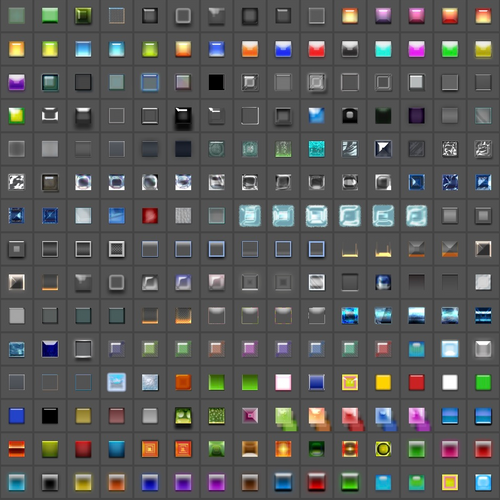Apply the blue sky with clouds style
This screenshot has width=500, height=500.
coord(116,382)
